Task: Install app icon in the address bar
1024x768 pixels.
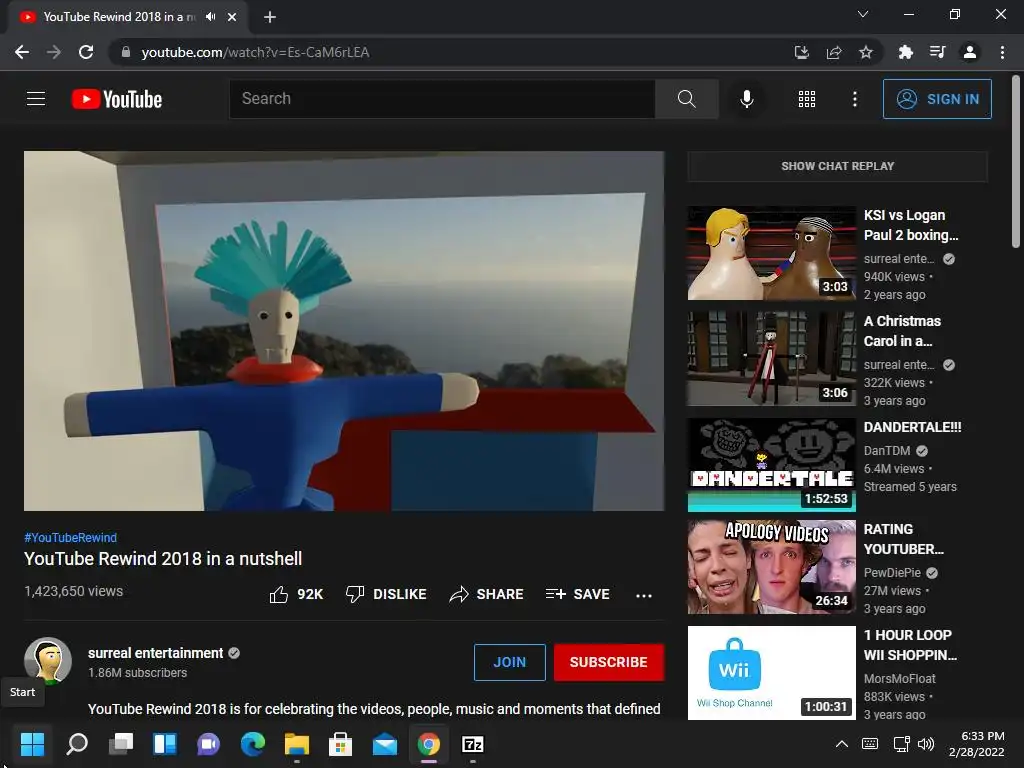Action: point(801,52)
